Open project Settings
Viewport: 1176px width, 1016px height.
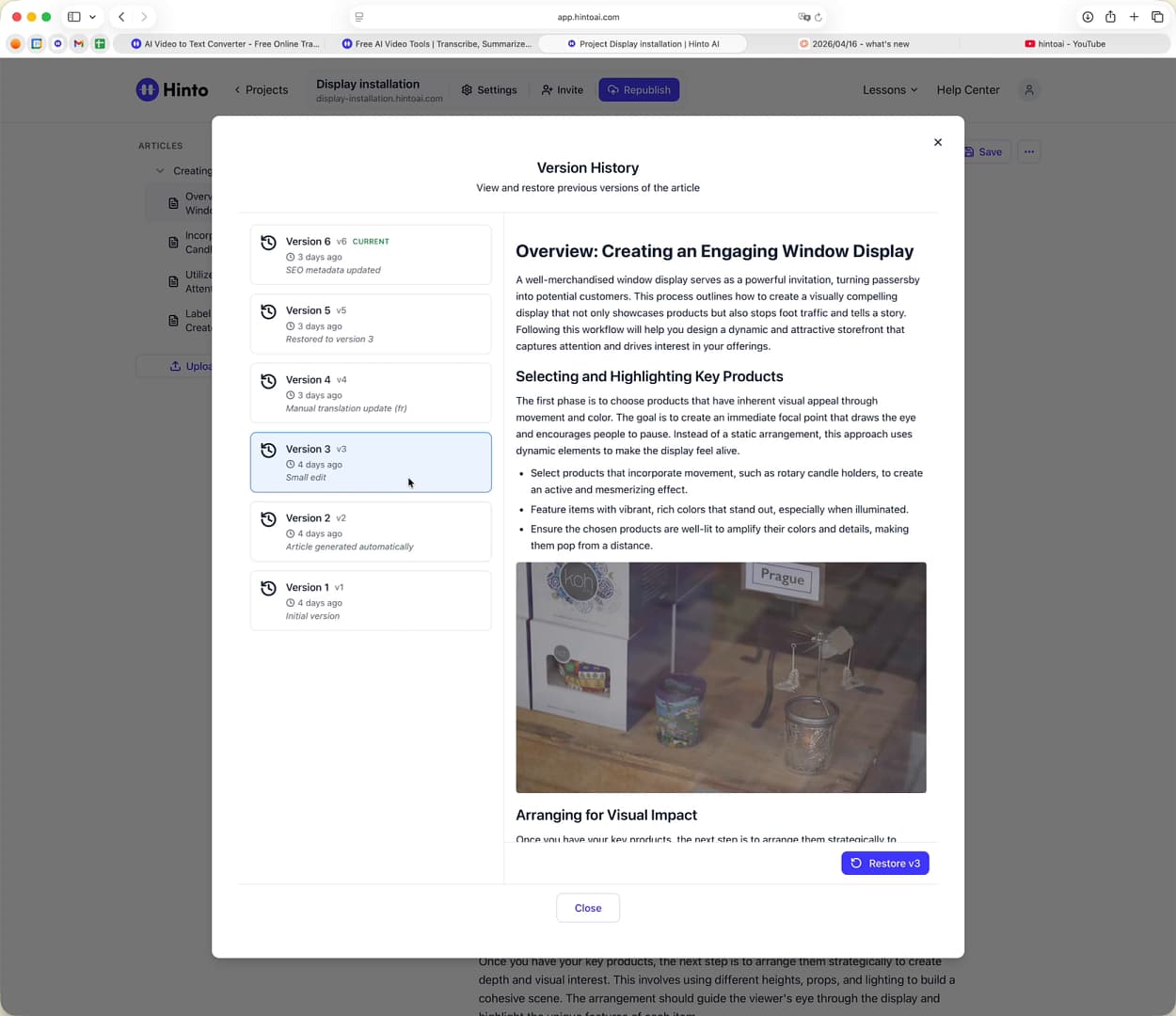tap(489, 89)
